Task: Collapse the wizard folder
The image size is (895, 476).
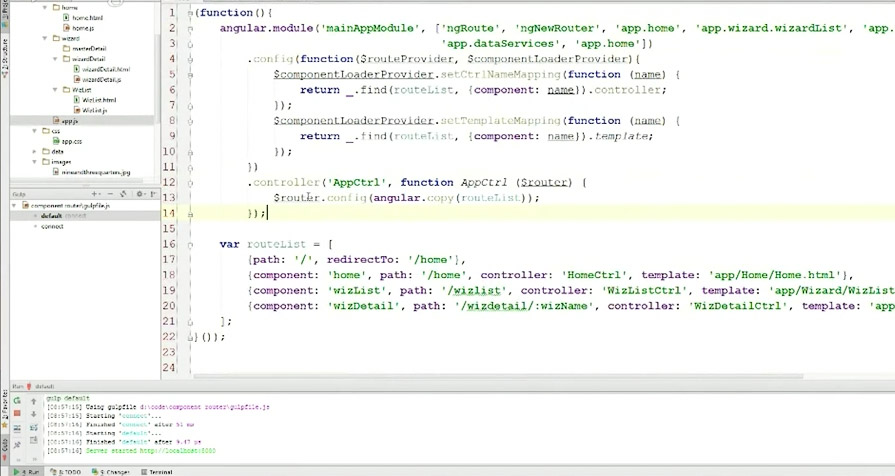Action: 45,38
